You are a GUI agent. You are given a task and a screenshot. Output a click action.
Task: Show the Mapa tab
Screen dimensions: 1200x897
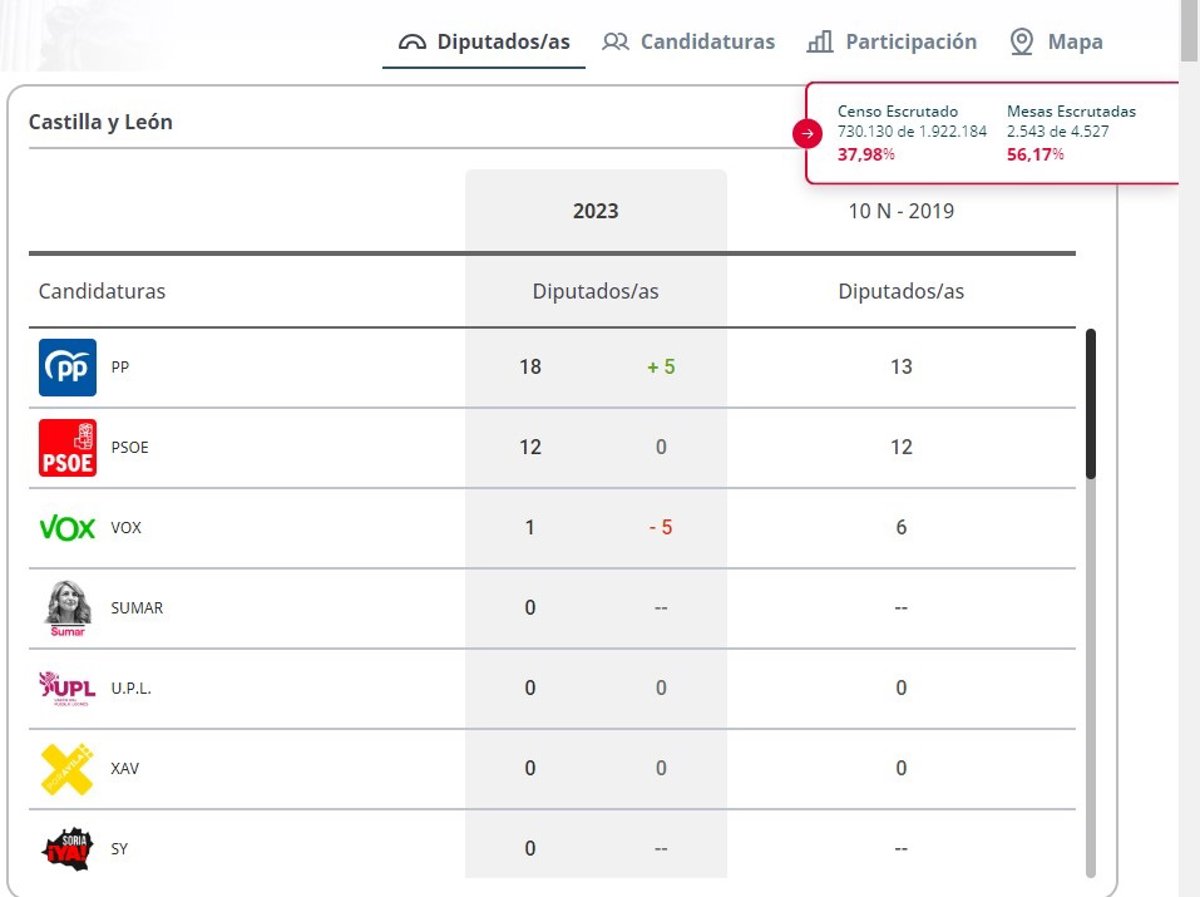pyautogui.click(x=1057, y=42)
